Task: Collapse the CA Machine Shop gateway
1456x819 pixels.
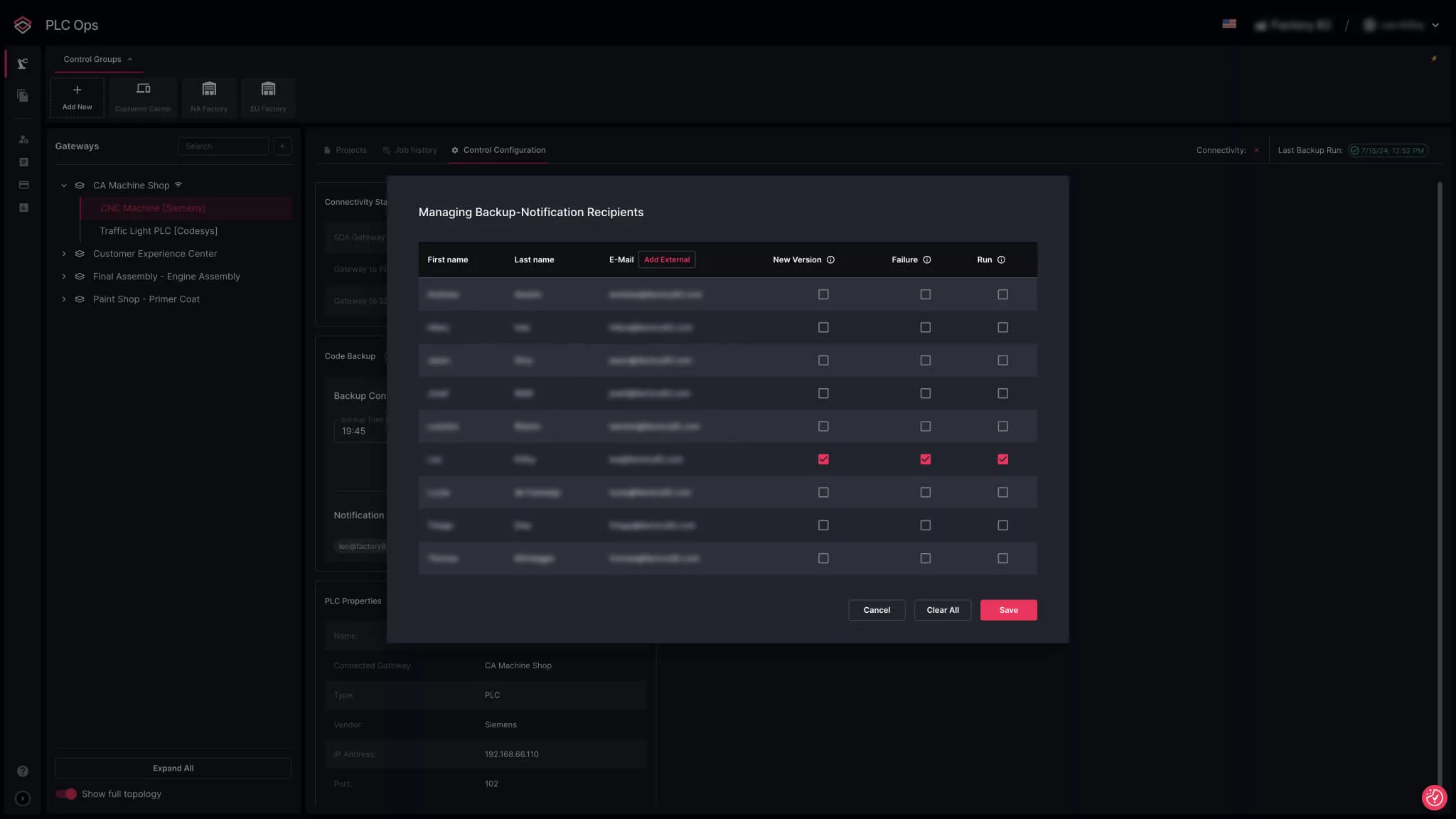Action: [64, 186]
